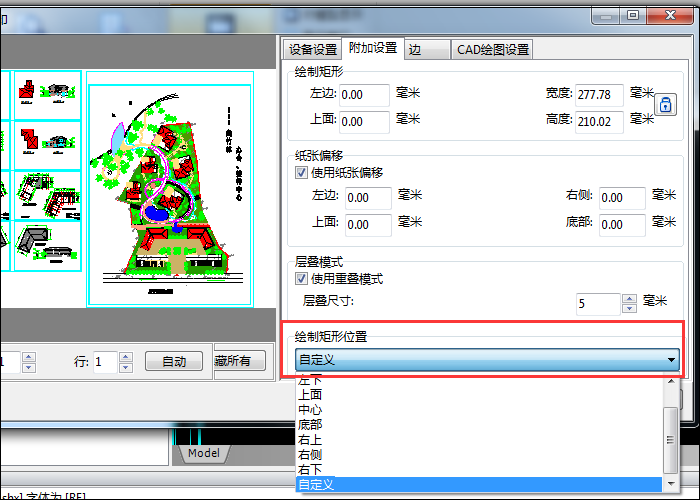Increase the 行 row count stepper

pos(125,356)
